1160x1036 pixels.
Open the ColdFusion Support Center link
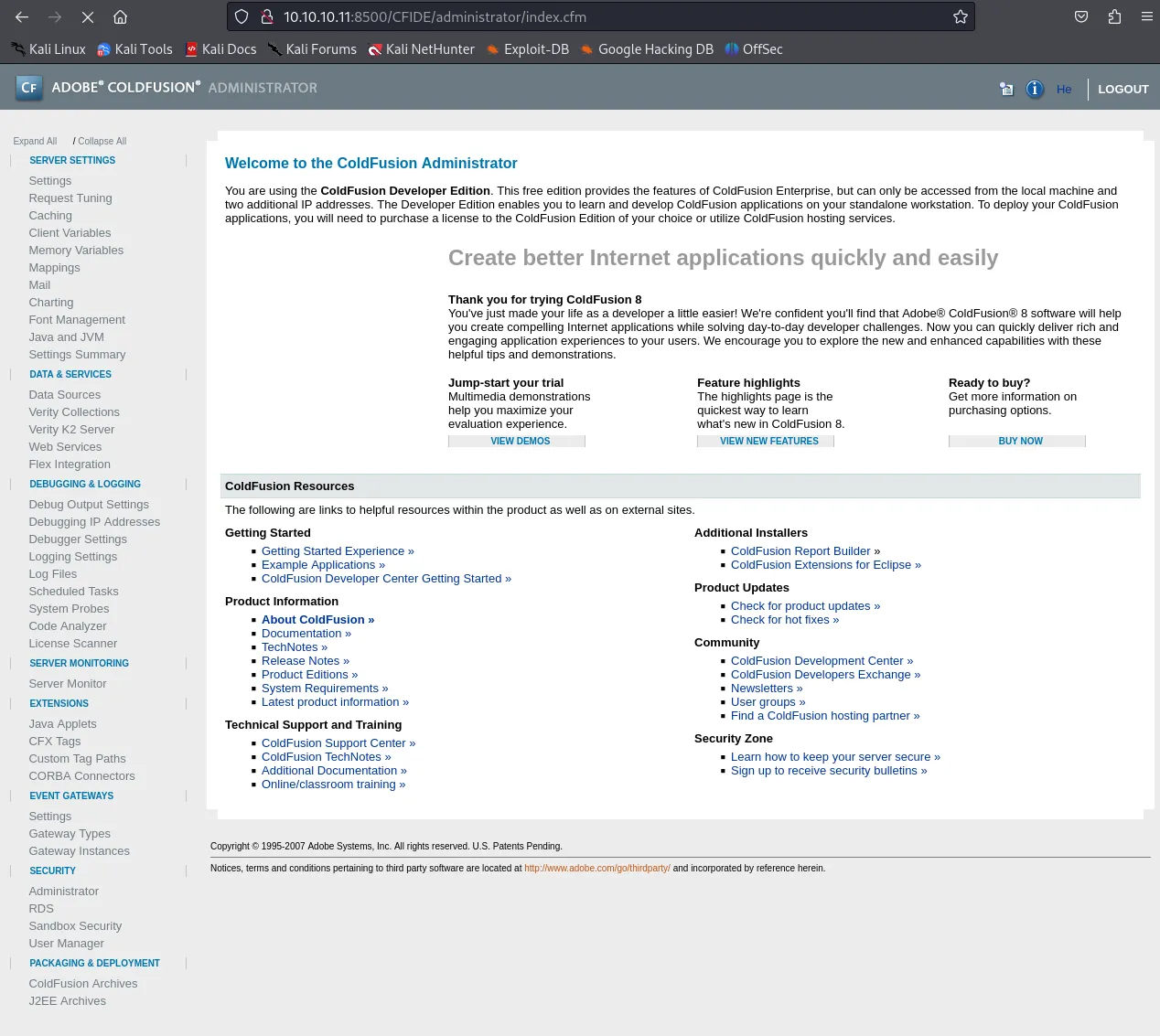[338, 743]
